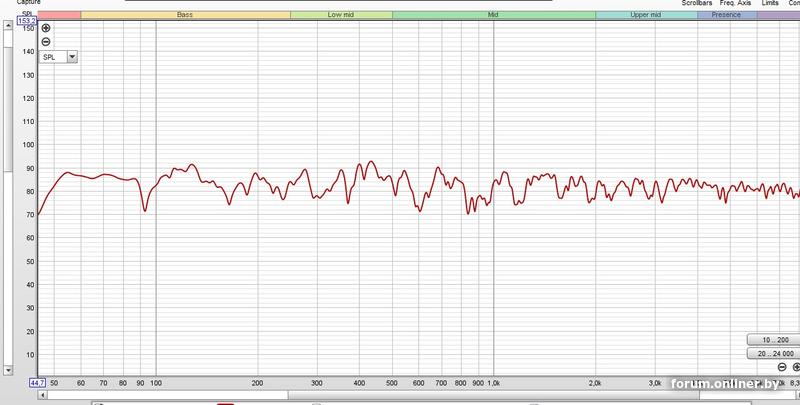Click the 44.7 start frequency field
The height and width of the screenshot is (405, 800).
click(38, 383)
